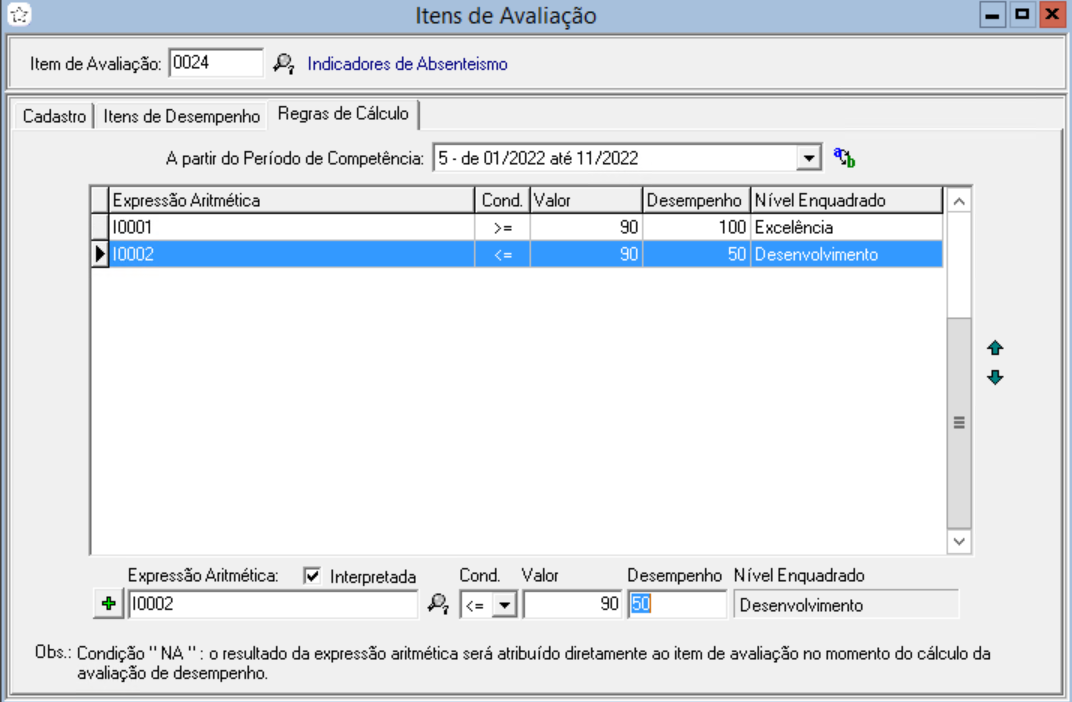Click the Nível Enquadrado column header
1072x702 pixels.
click(845, 201)
